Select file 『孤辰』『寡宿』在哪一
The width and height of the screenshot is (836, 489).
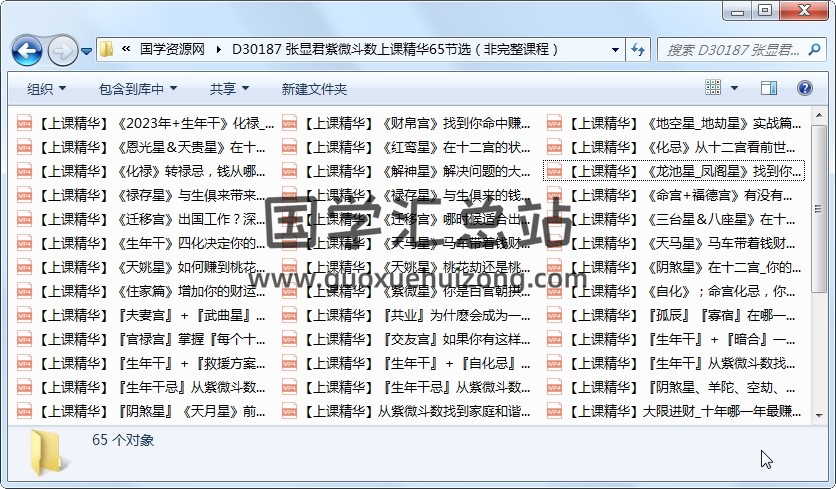672,315
